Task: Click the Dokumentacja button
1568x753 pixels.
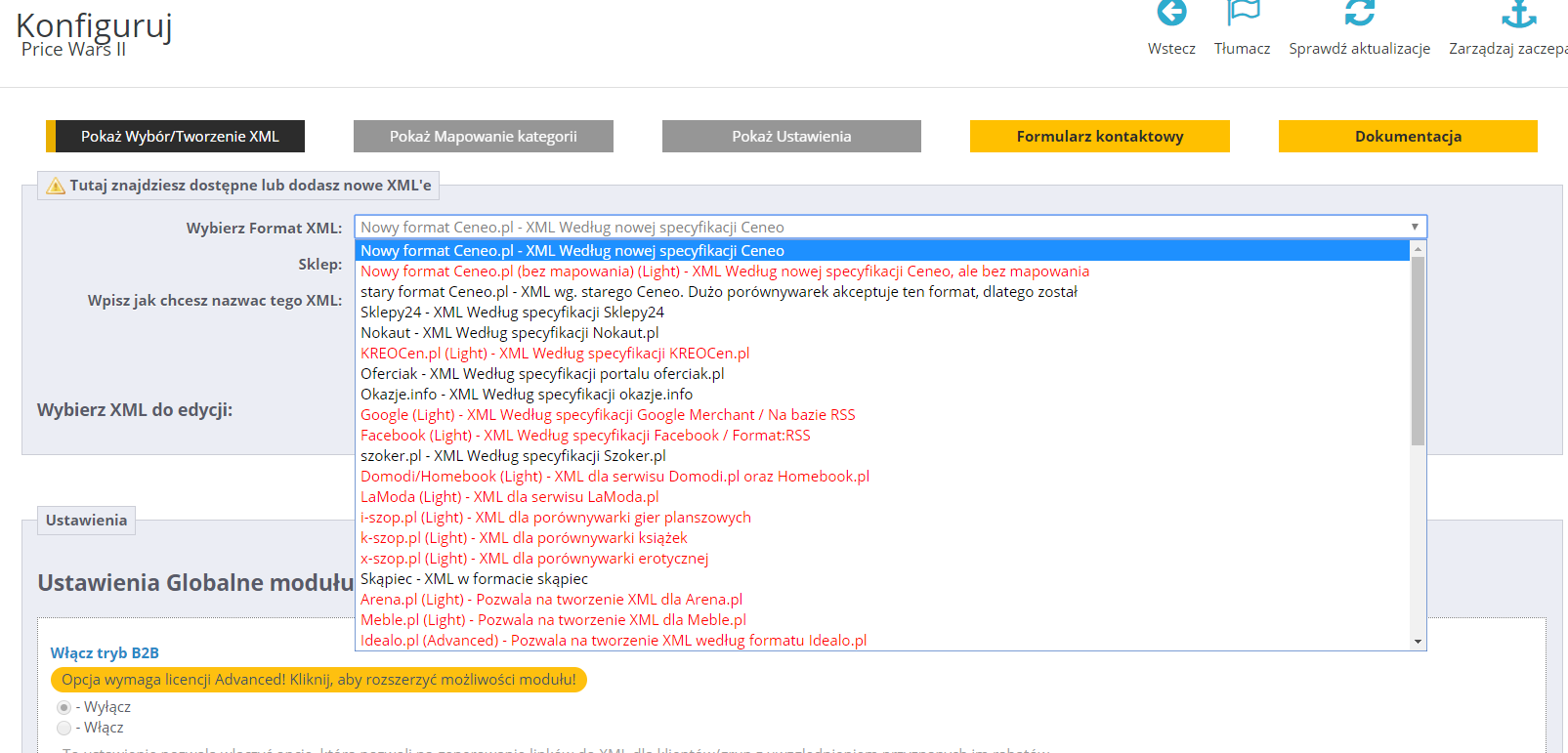Action: (x=1407, y=137)
